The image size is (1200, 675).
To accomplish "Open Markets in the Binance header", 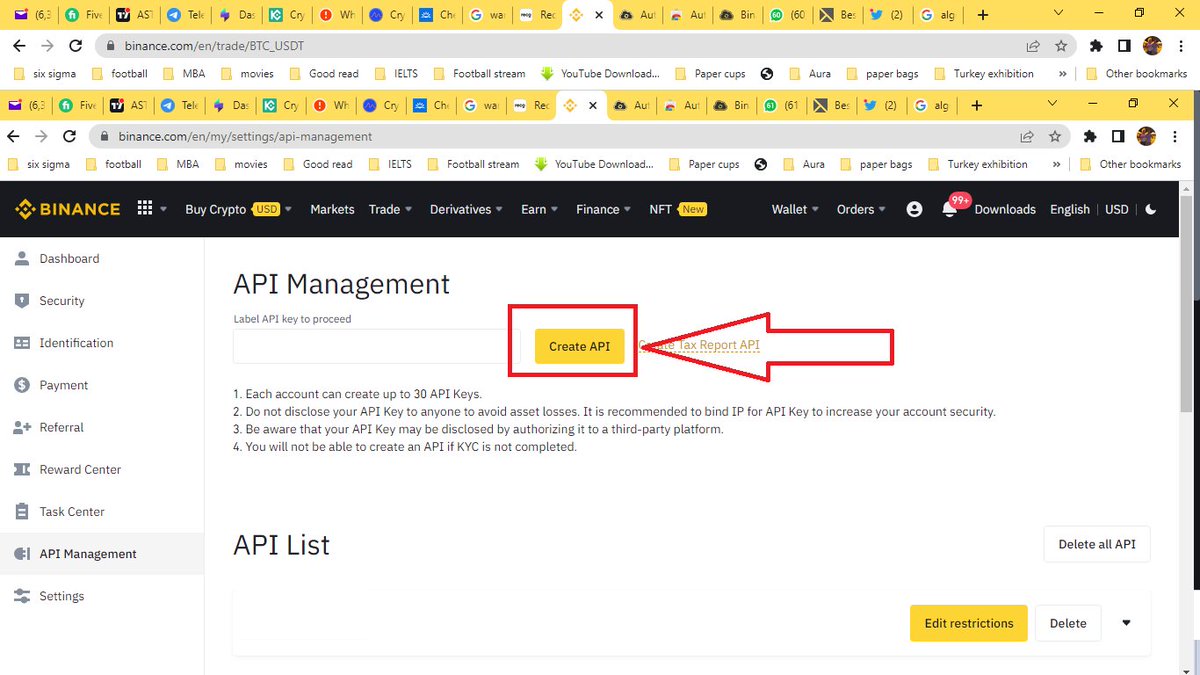I will click(x=332, y=209).
